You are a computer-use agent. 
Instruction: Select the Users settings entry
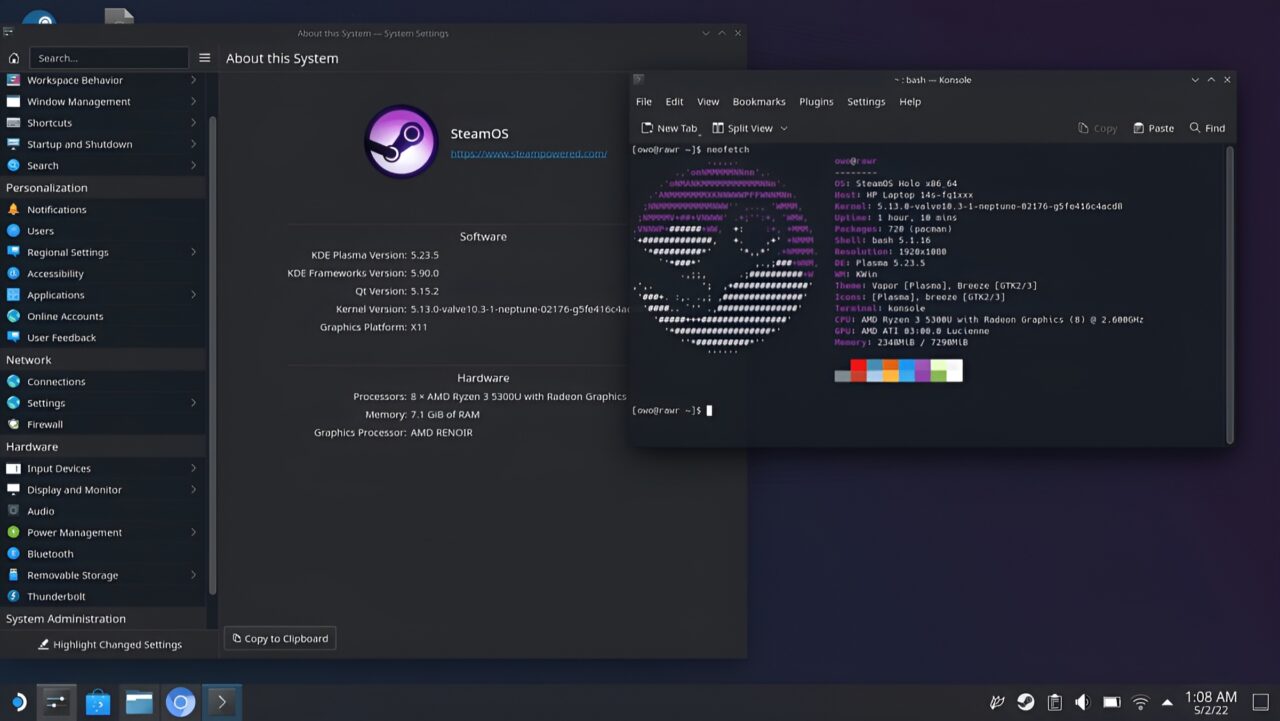point(102,231)
